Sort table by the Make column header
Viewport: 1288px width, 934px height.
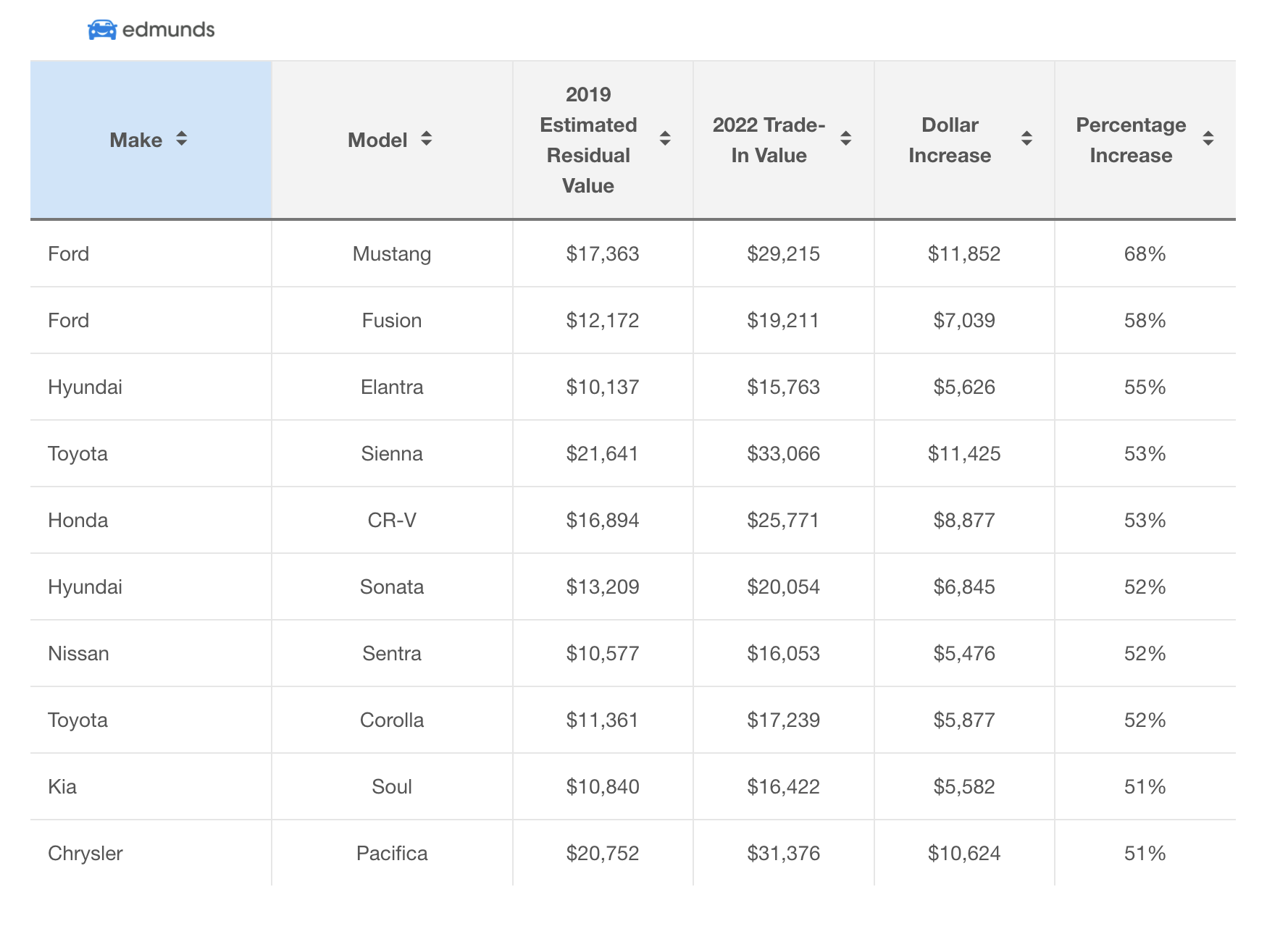pos(136,140)
